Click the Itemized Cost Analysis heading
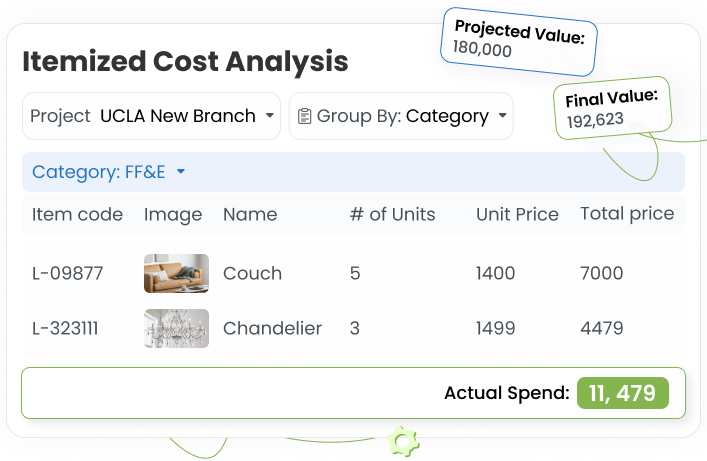707x461 pixels. click(185, 61)
